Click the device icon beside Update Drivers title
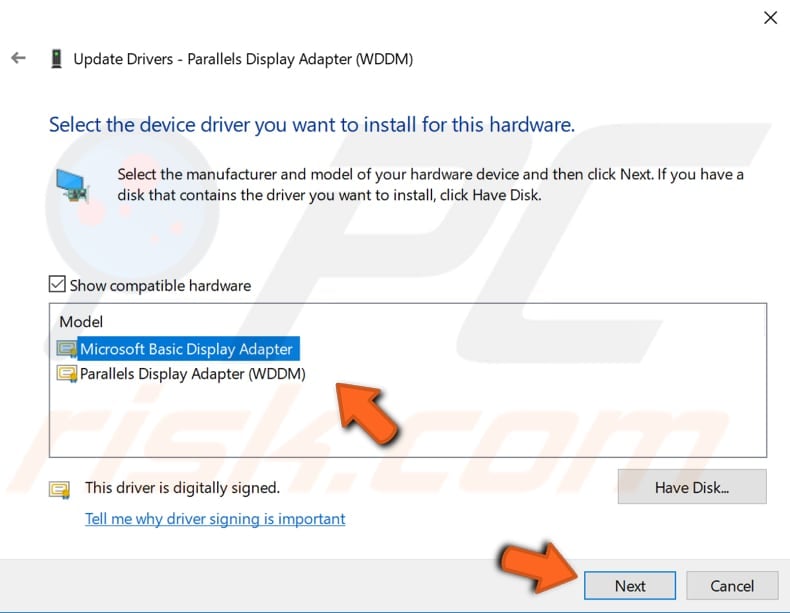Image resolution: width=790 pixels, height=613 pixels. click(x=56, y=58)
